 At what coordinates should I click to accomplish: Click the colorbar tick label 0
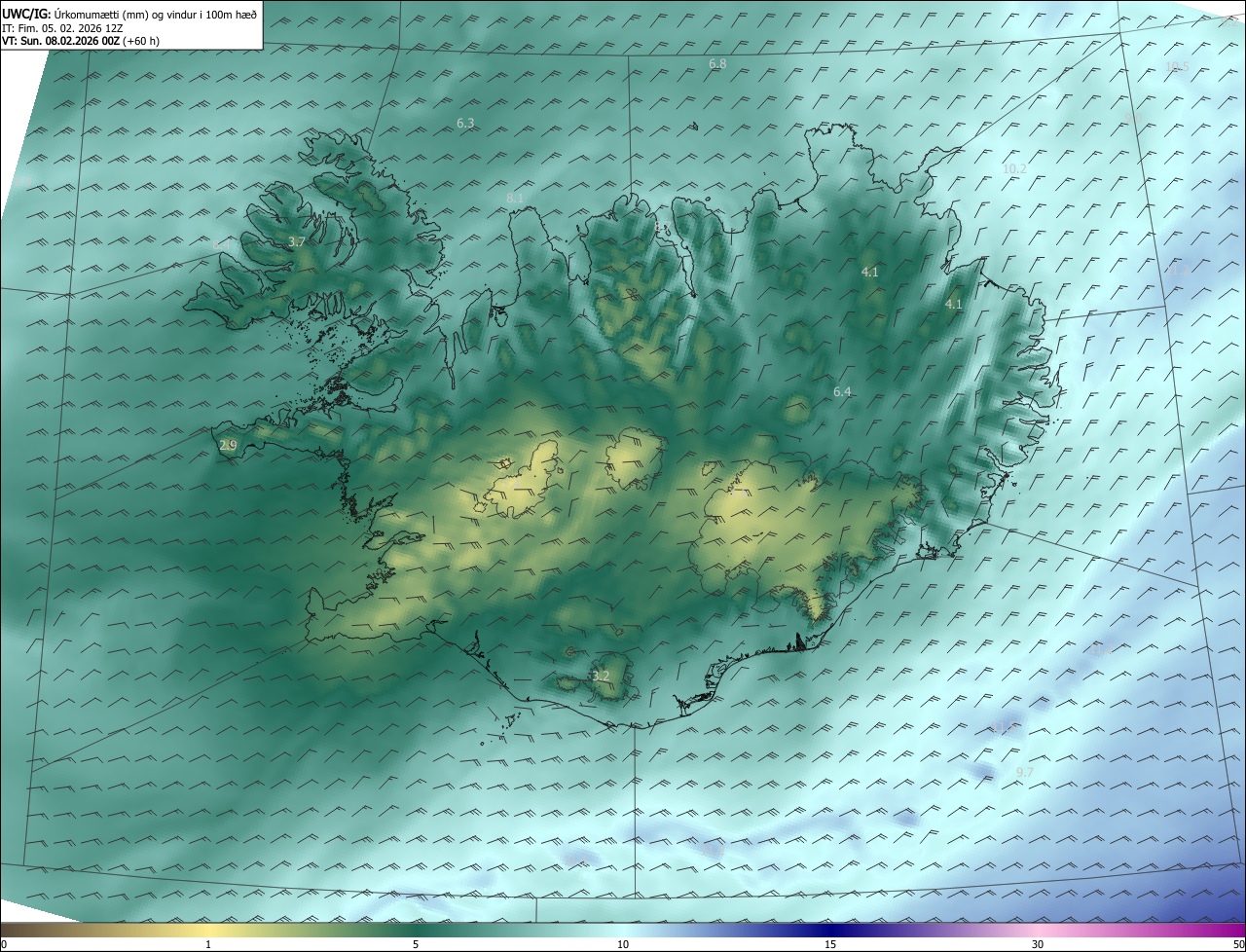point(4,944)
